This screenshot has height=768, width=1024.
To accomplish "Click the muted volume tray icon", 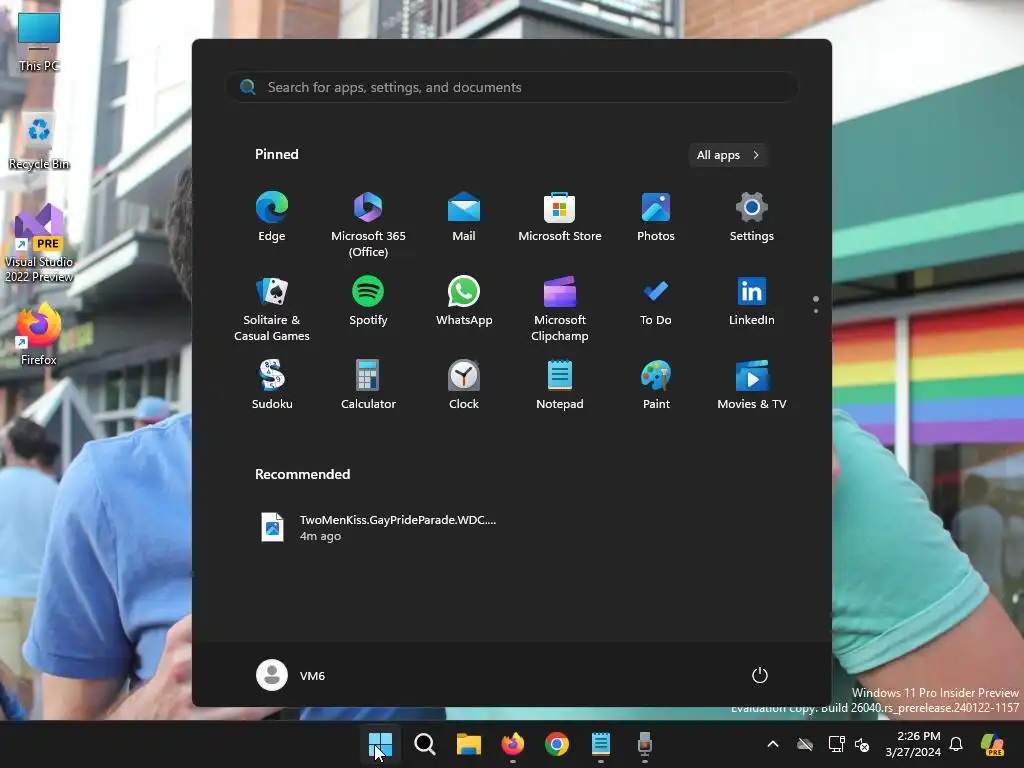I will click(862, 744).
